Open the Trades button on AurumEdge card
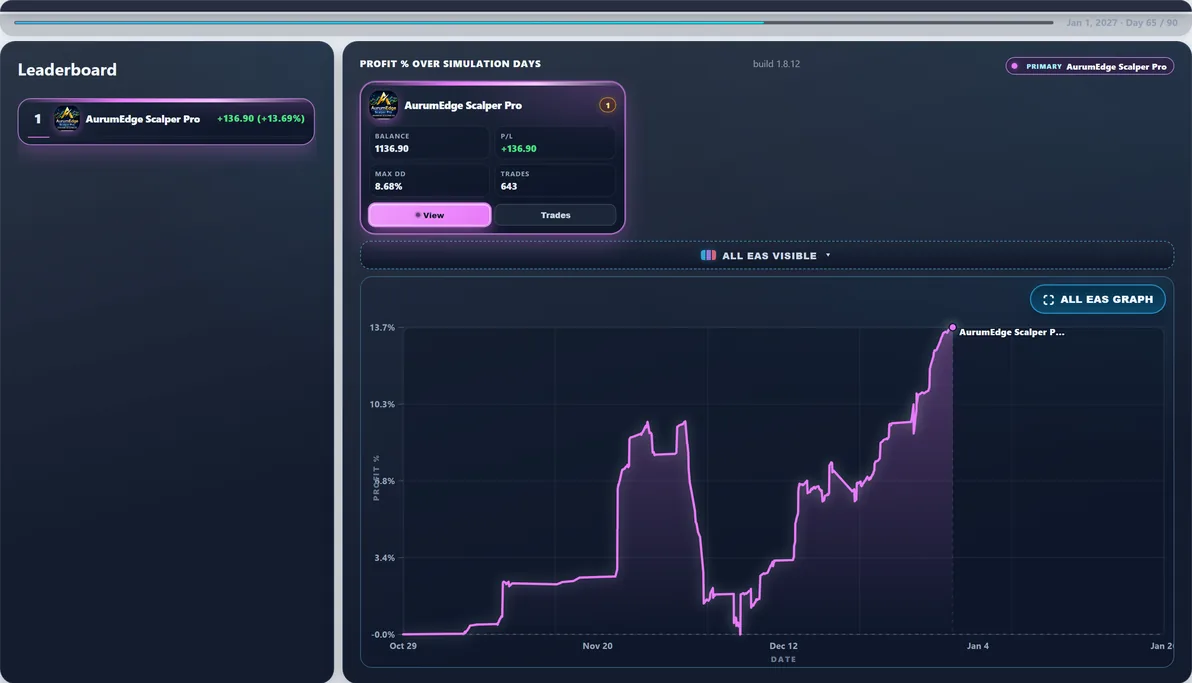Screen dimensions: 1192x683 [555, 215]
